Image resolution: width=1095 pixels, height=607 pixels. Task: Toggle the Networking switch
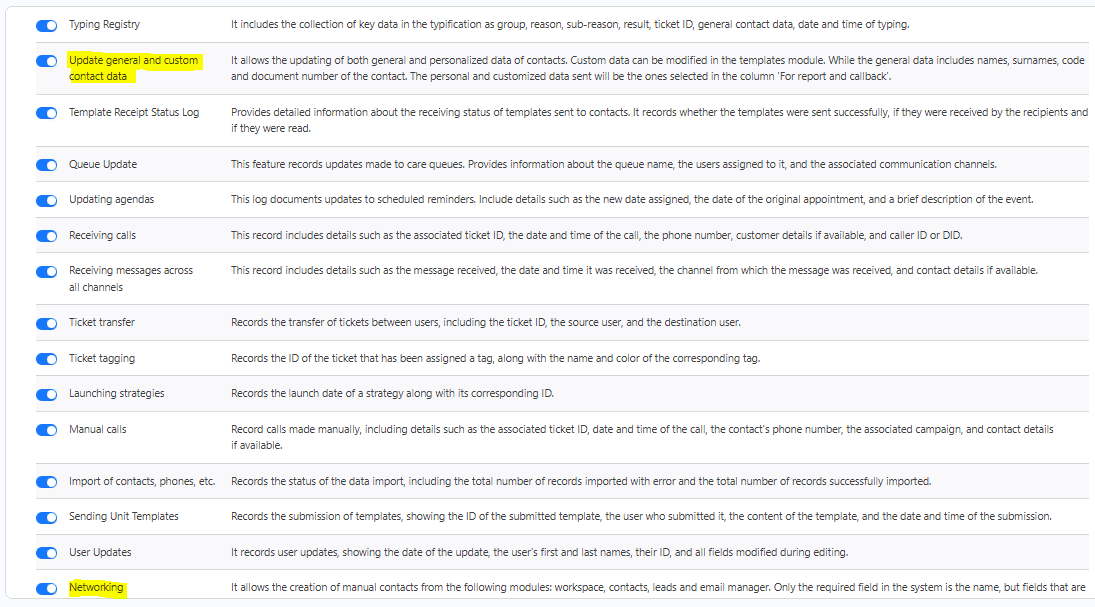point(46,588)
